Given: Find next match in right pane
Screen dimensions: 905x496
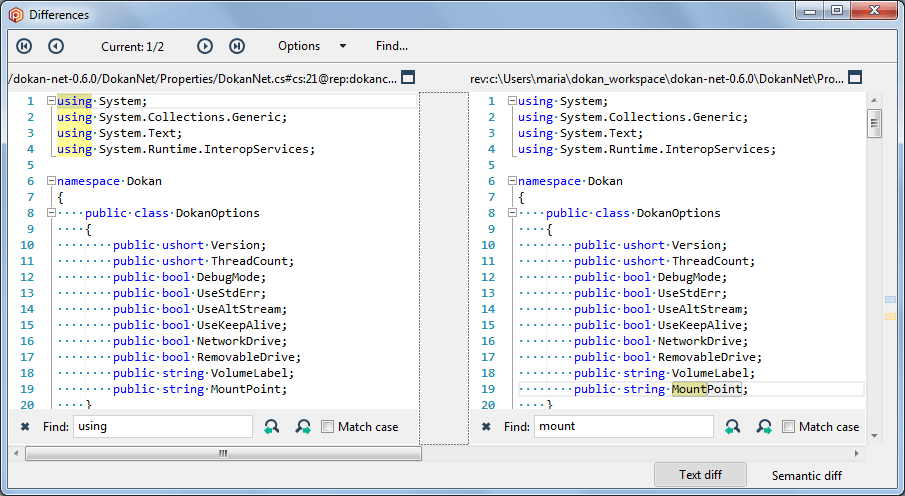Looking at the screenshot, I should 764,427.
